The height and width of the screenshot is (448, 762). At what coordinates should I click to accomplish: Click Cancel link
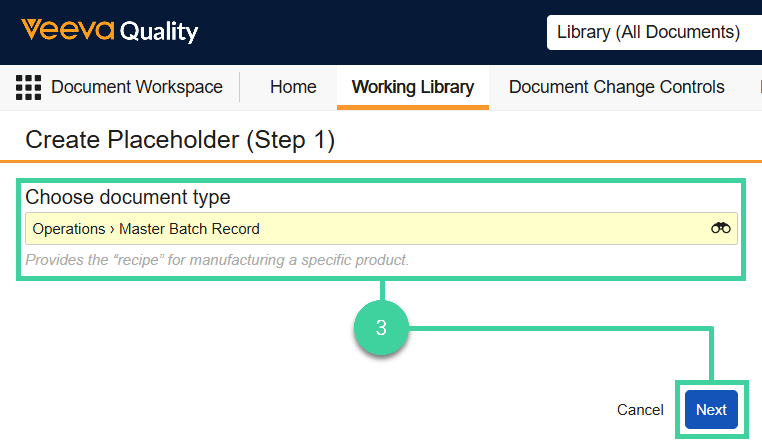pyautogui.click(x=640, y=410)
